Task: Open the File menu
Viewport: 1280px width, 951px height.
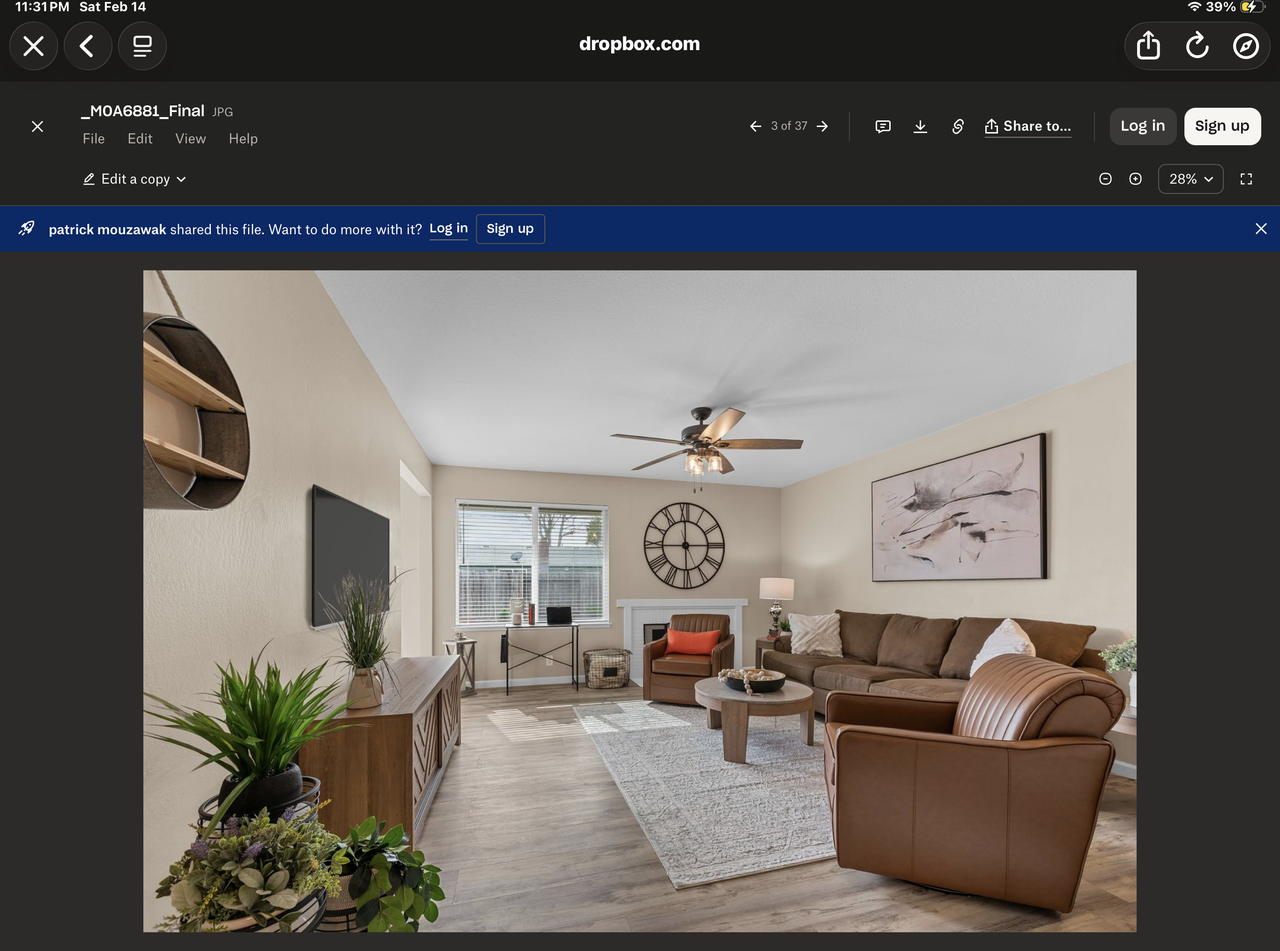Action: (x=93, y=139)
